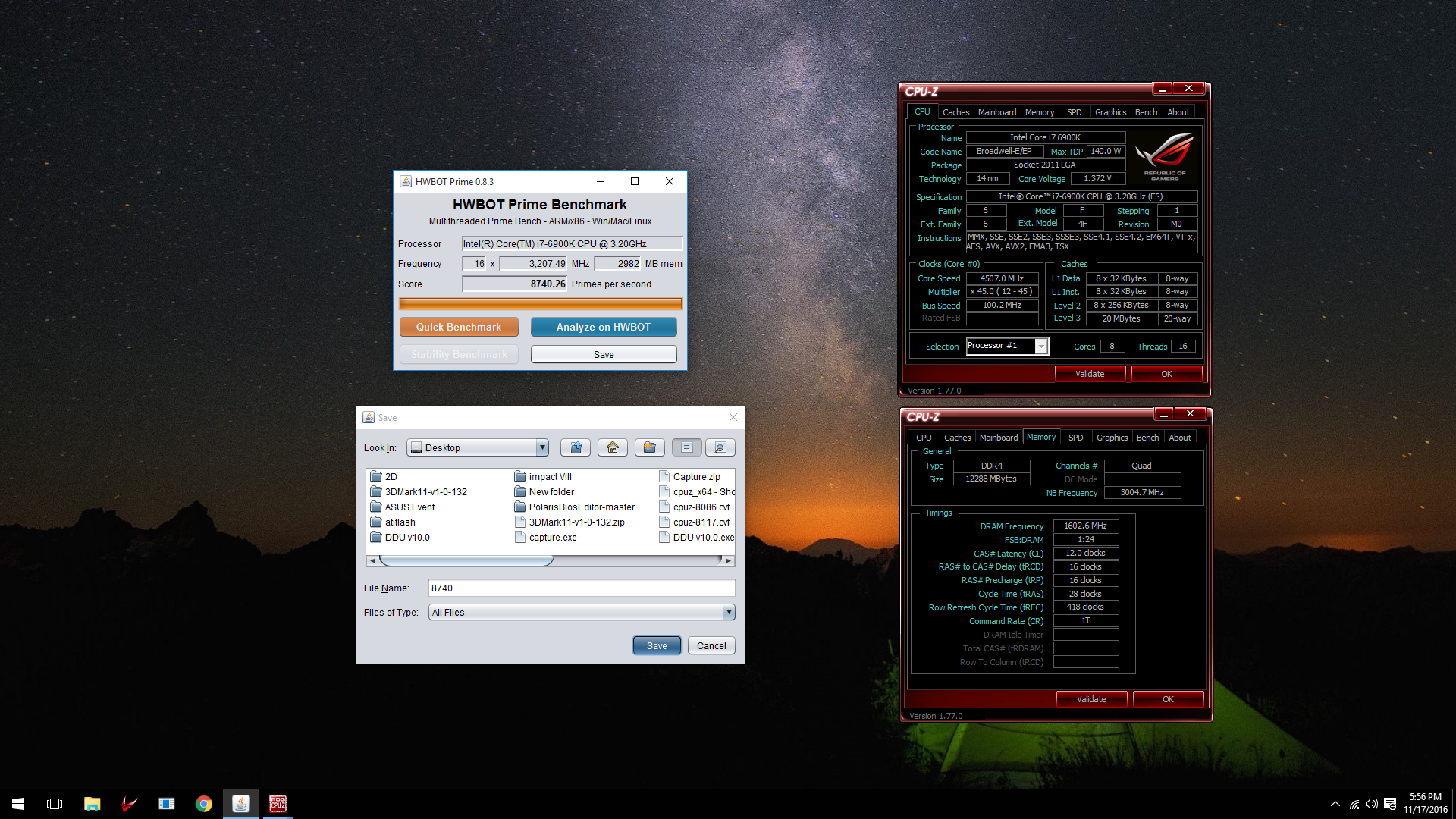Open File Explorer from the taskbar
This screenshot has width=1456, height=819.
[x=92, y=804]
